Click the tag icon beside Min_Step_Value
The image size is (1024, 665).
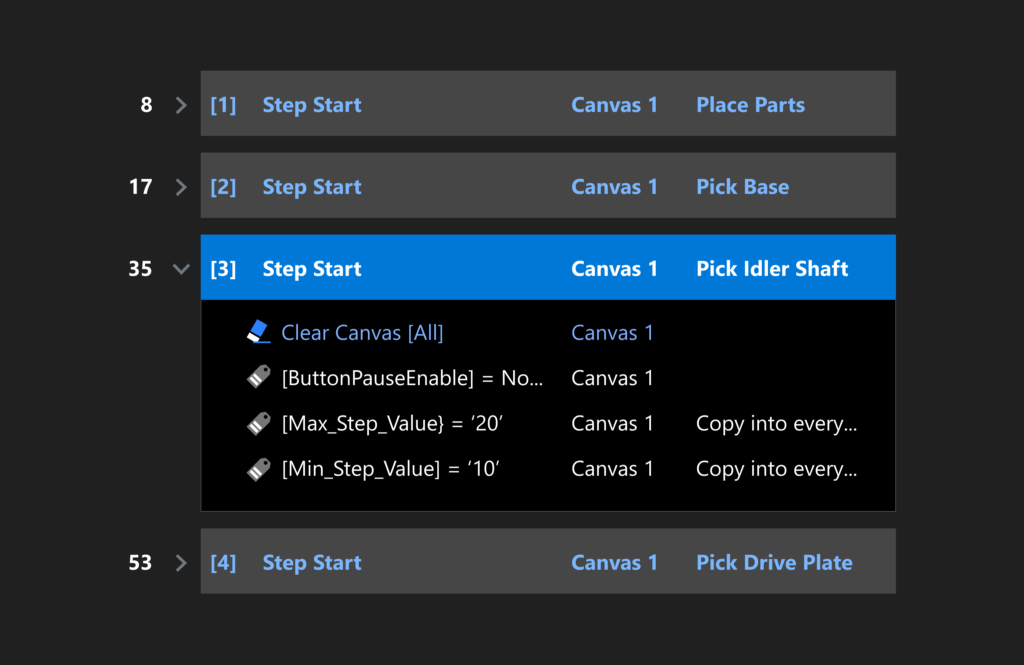coord(258,468)
